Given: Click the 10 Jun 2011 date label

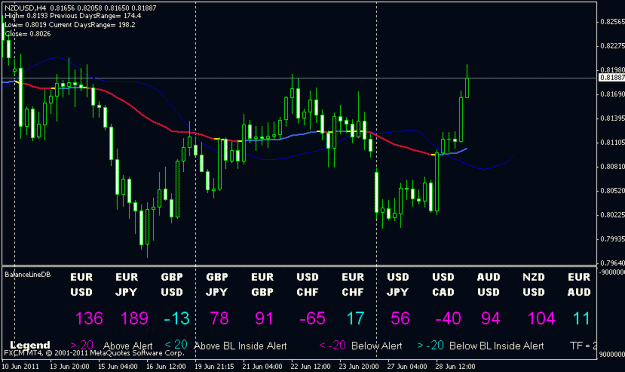Looking at the screenshot, I should coord(20,366).
